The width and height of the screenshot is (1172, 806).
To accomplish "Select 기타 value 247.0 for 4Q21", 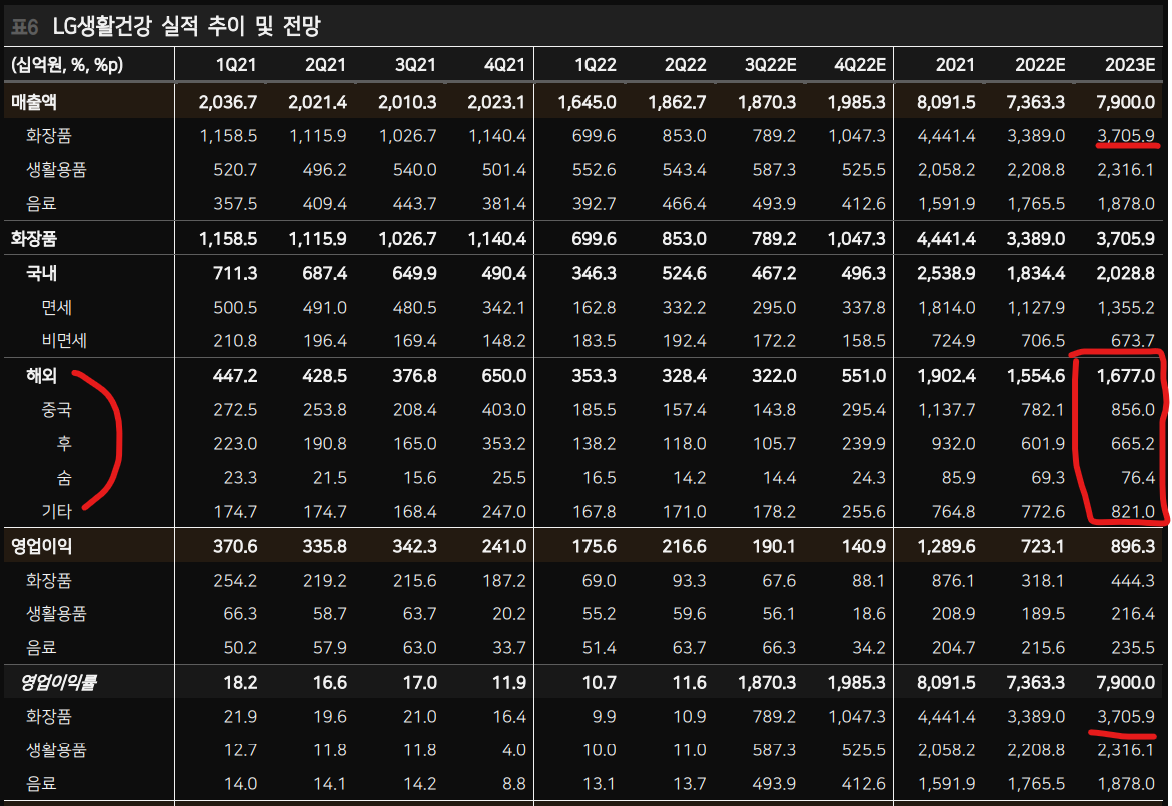I will [x=504, y=511].
